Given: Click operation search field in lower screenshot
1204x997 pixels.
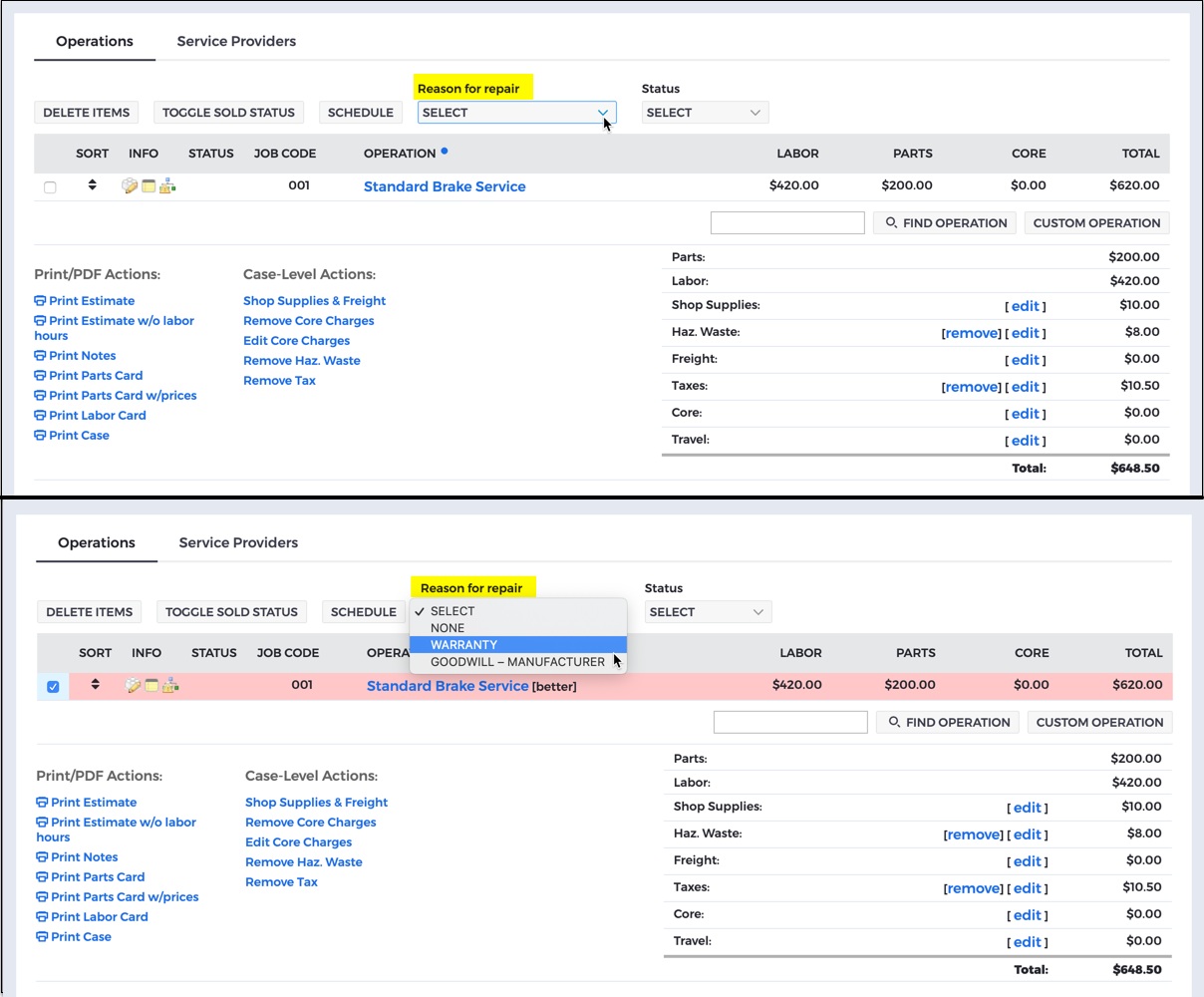Looking at the screenshot, I should (790, 723).
